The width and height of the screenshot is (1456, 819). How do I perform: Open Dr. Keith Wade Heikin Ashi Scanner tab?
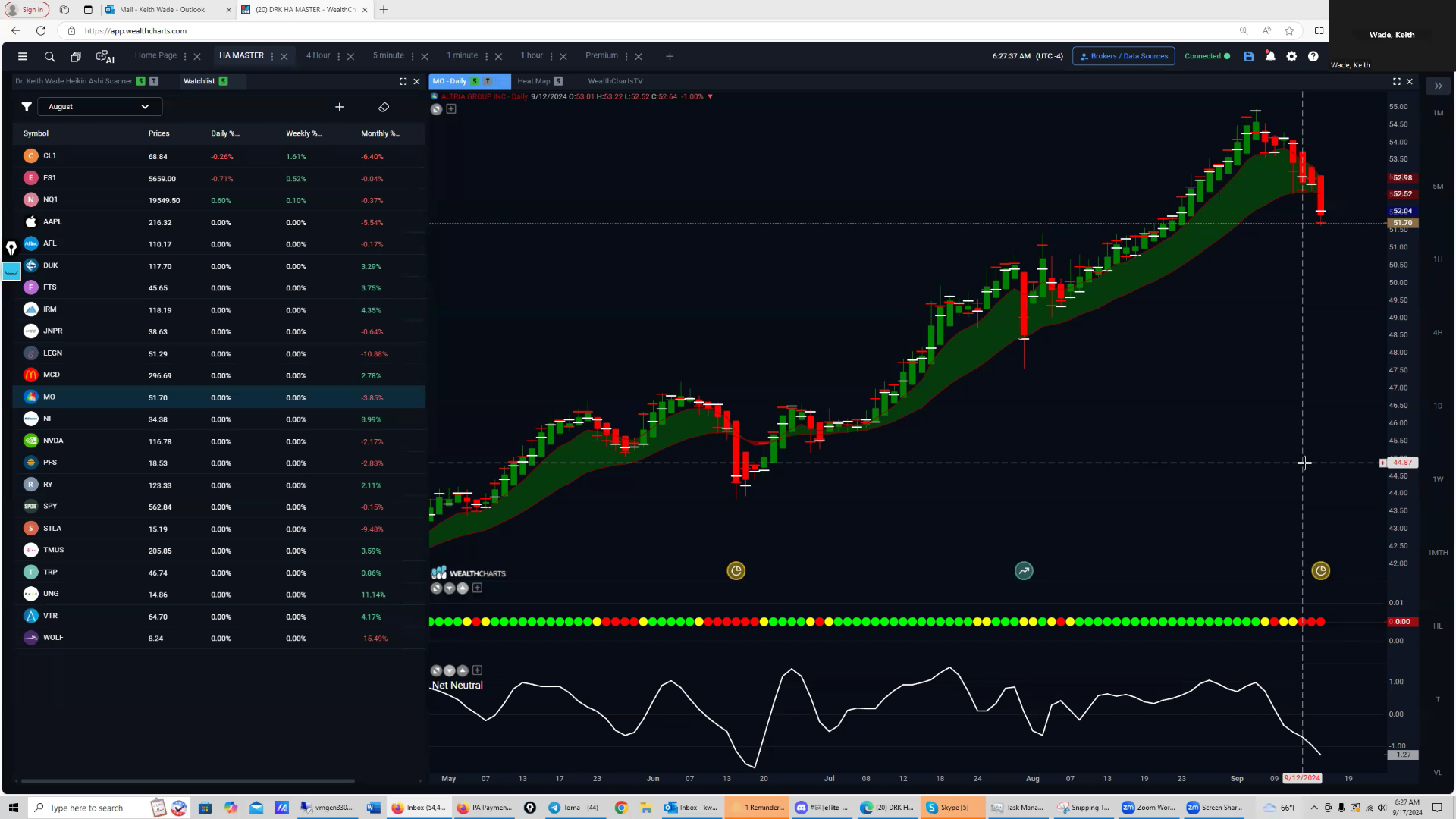pos(74,81)
